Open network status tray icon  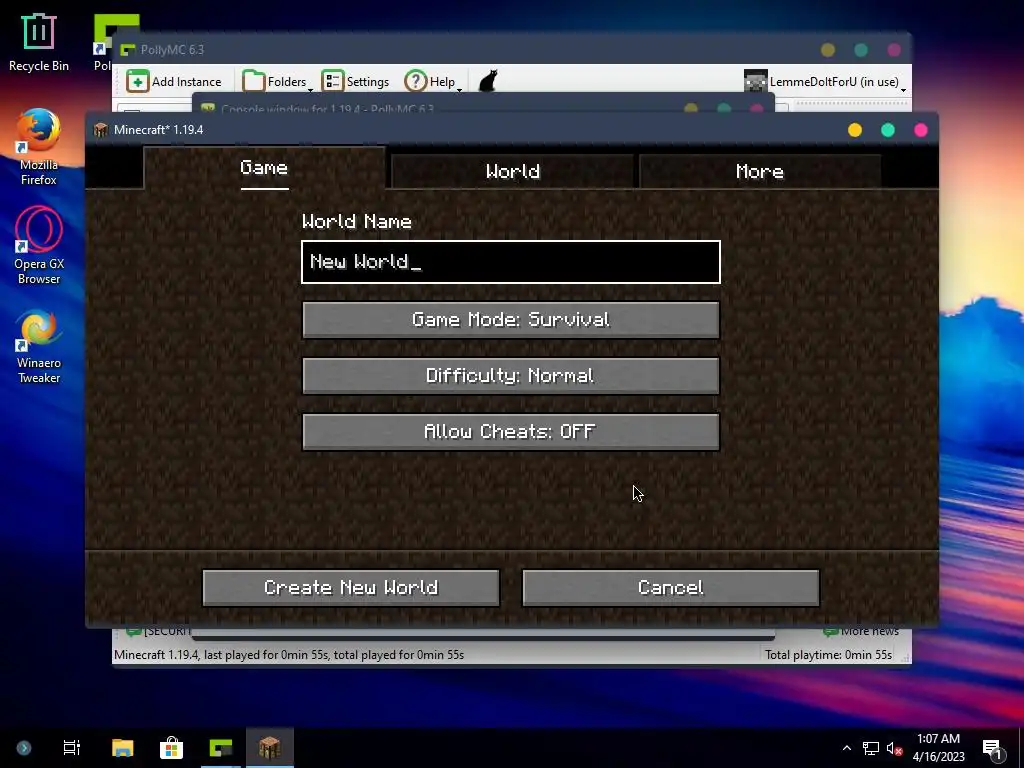coord(871,748)
